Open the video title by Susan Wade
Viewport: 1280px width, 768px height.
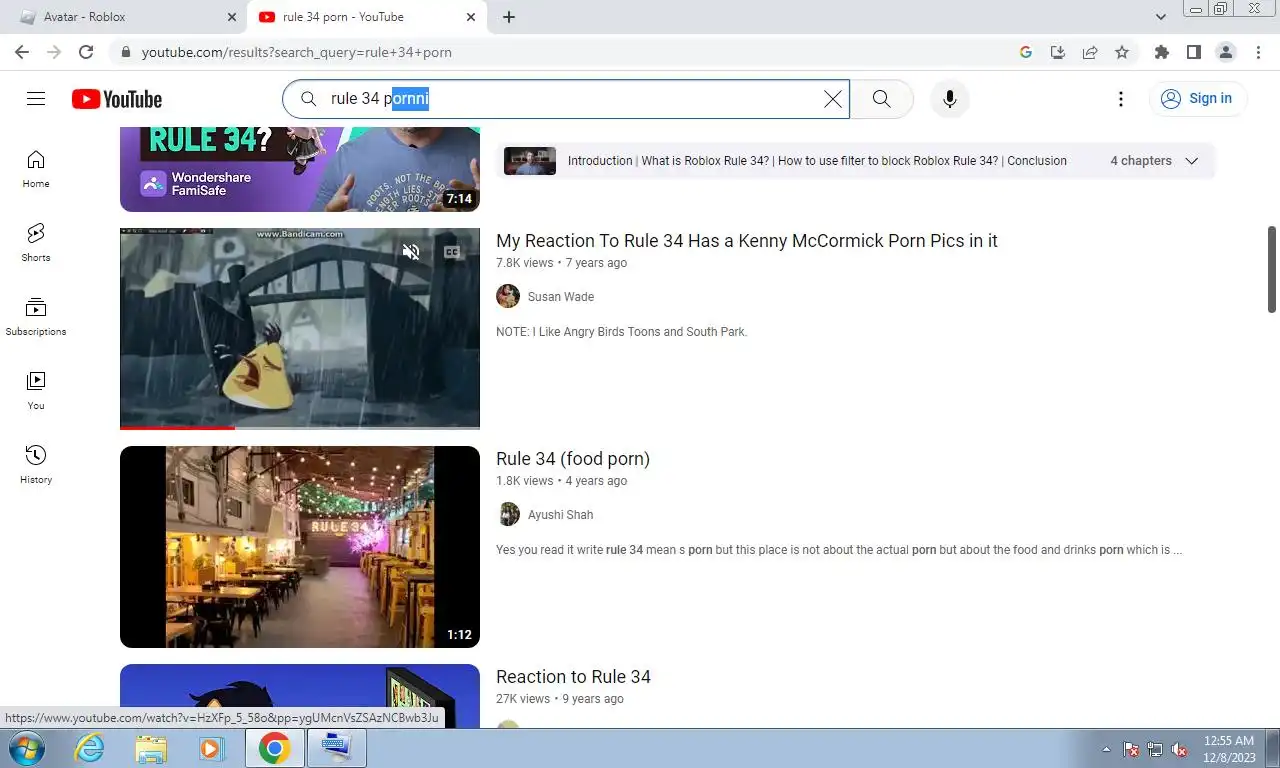[x=747, y=241]
